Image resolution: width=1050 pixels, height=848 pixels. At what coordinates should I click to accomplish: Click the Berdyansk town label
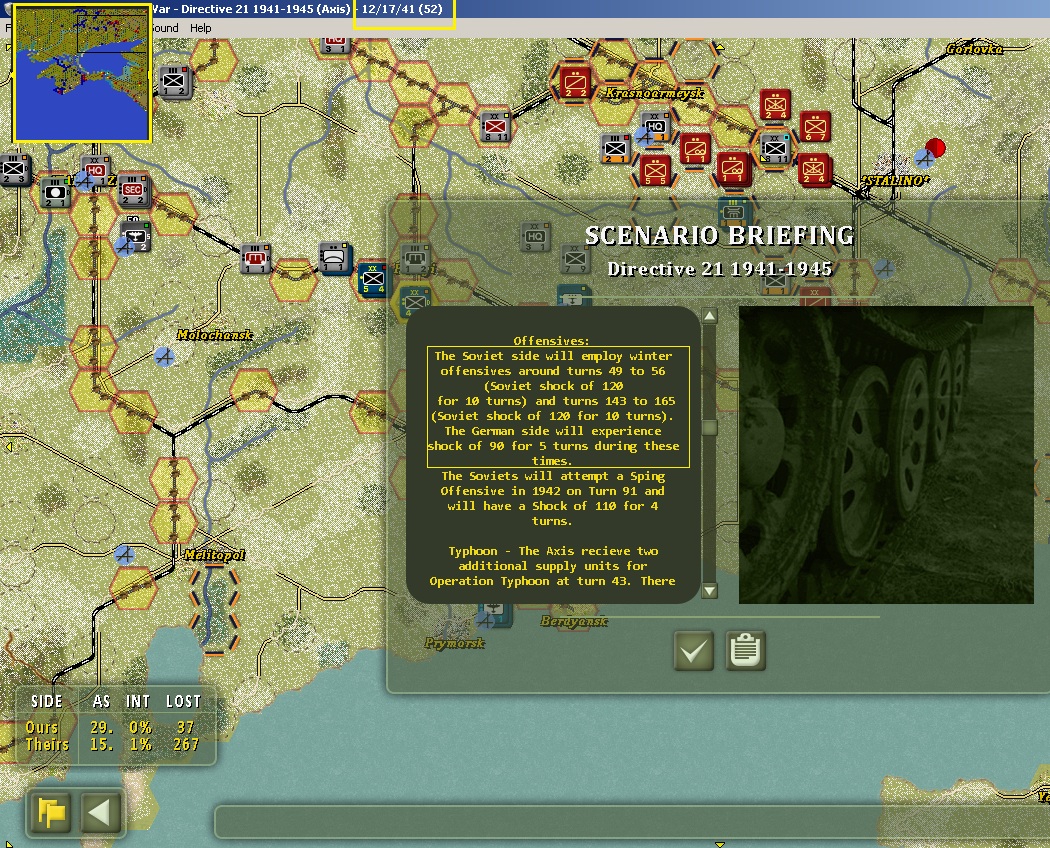point(574,621)
